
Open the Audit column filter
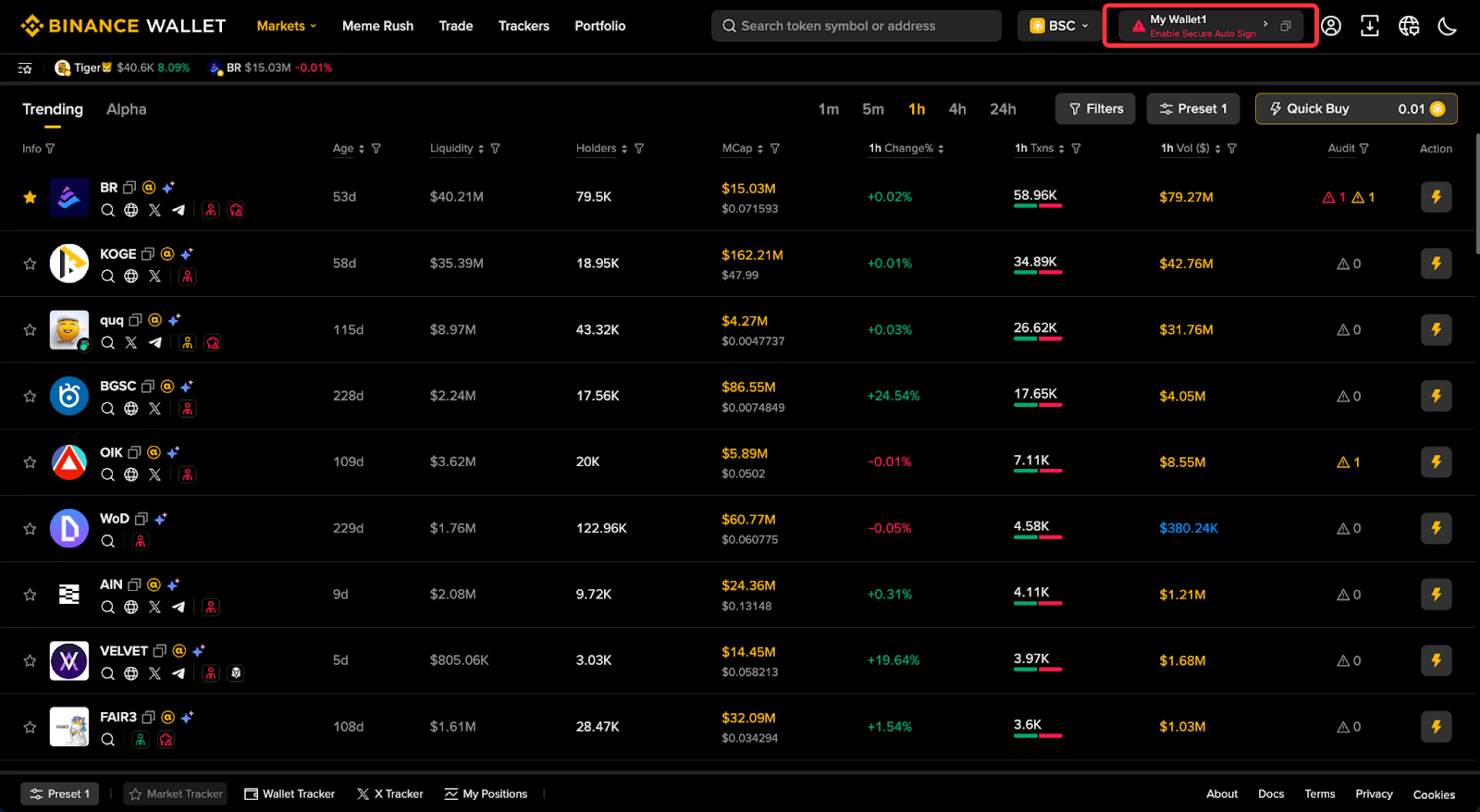1364,149
